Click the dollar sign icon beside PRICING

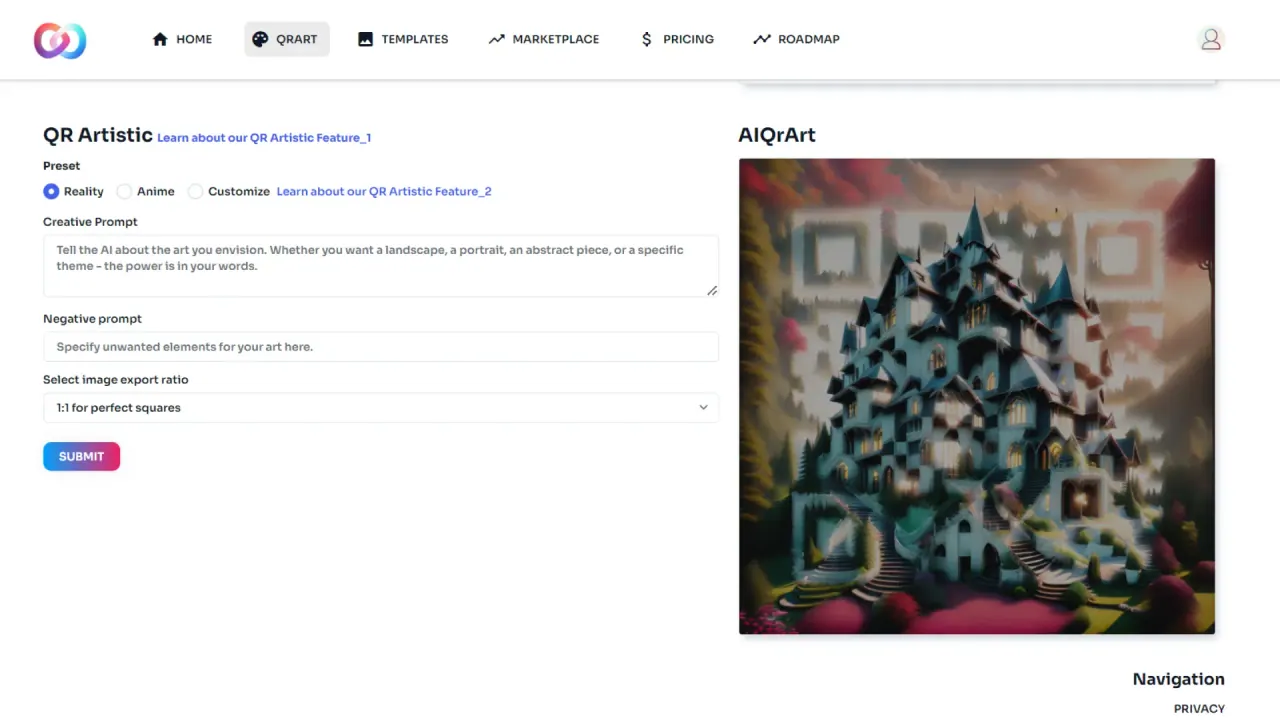(647, 39)
